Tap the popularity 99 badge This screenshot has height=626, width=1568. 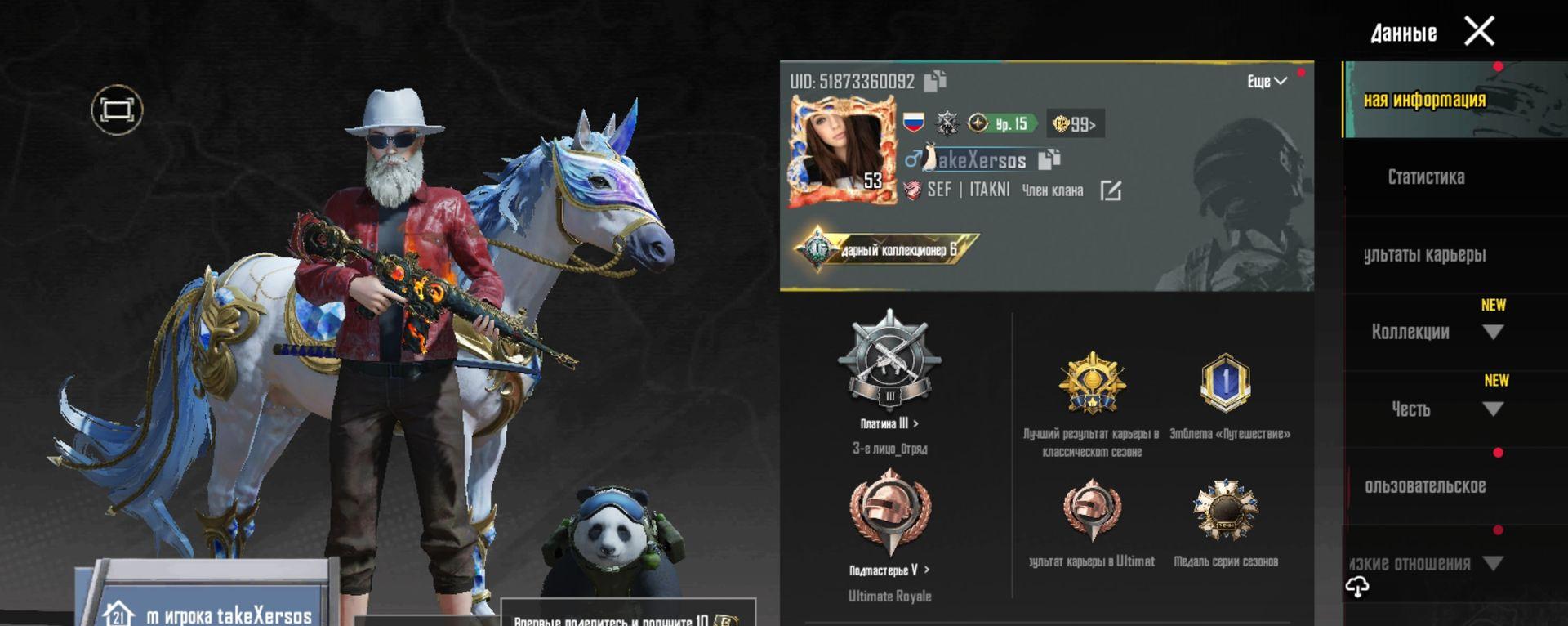click(x=1075, y=124)
